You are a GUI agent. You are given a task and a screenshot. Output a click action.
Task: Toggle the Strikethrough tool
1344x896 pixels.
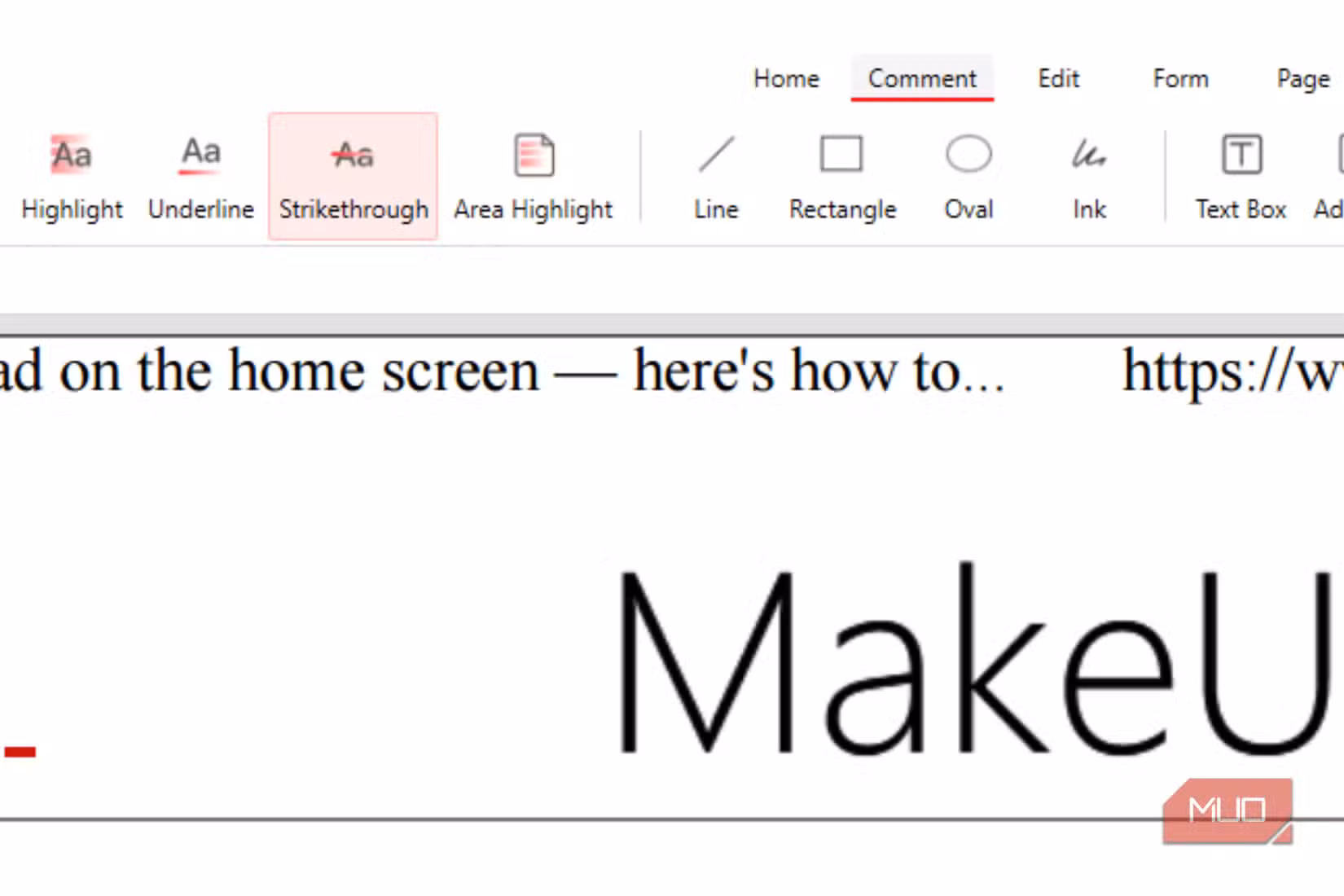[x=354, y=177]
